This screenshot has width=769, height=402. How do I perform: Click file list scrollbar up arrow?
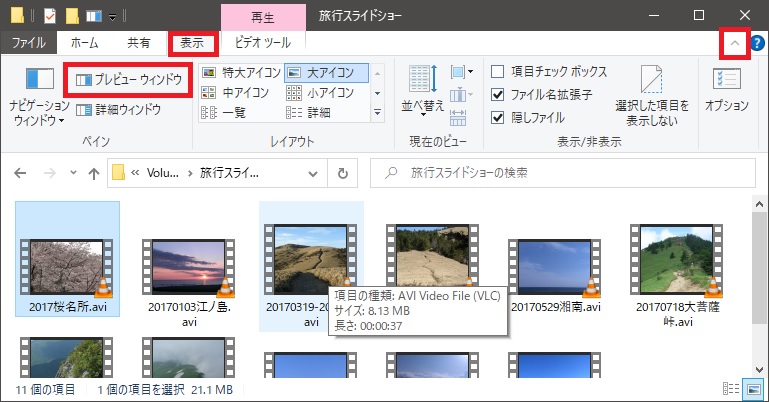point(760,204)
